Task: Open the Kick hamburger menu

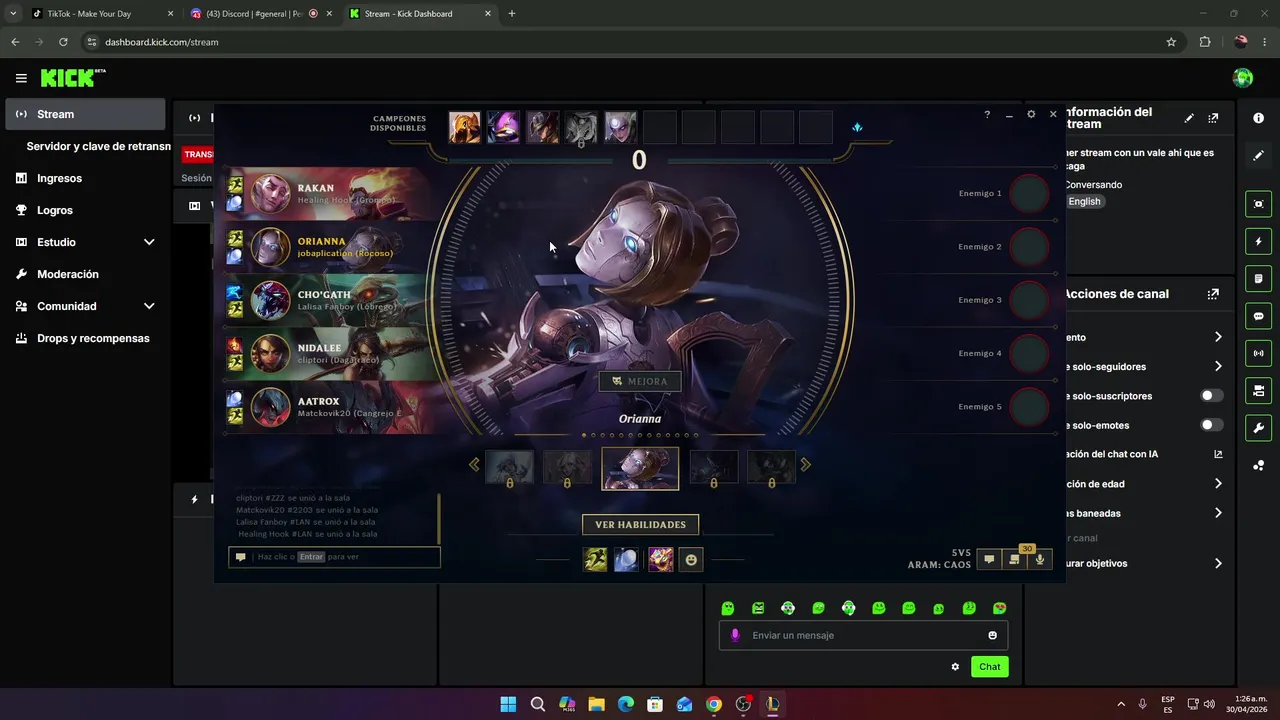Action: (x=21, y=78)
